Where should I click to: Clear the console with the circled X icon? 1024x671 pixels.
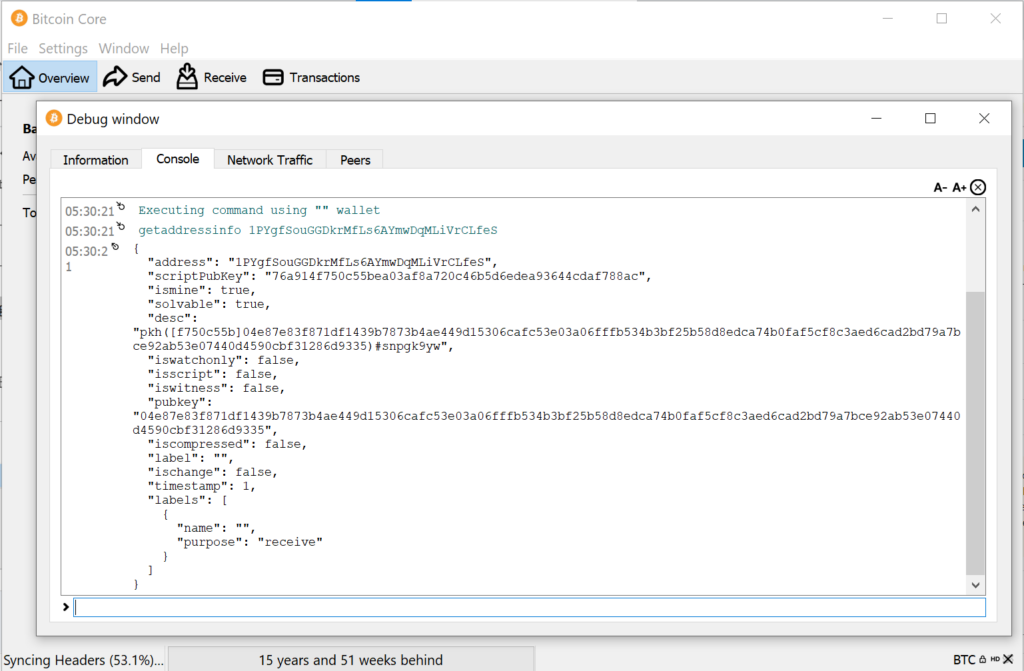978,187
